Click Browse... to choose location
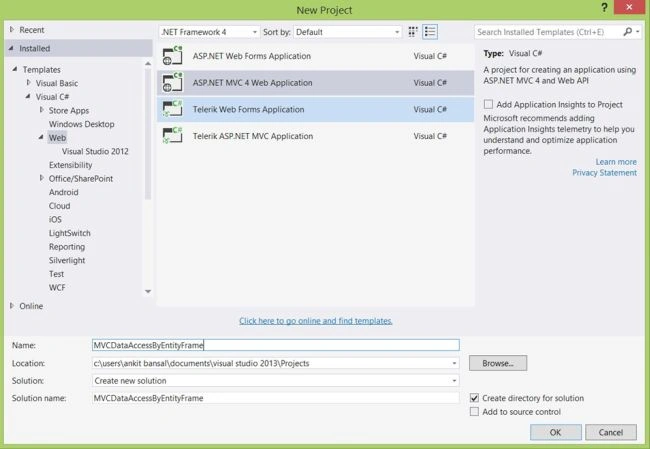 pos(498,363)
